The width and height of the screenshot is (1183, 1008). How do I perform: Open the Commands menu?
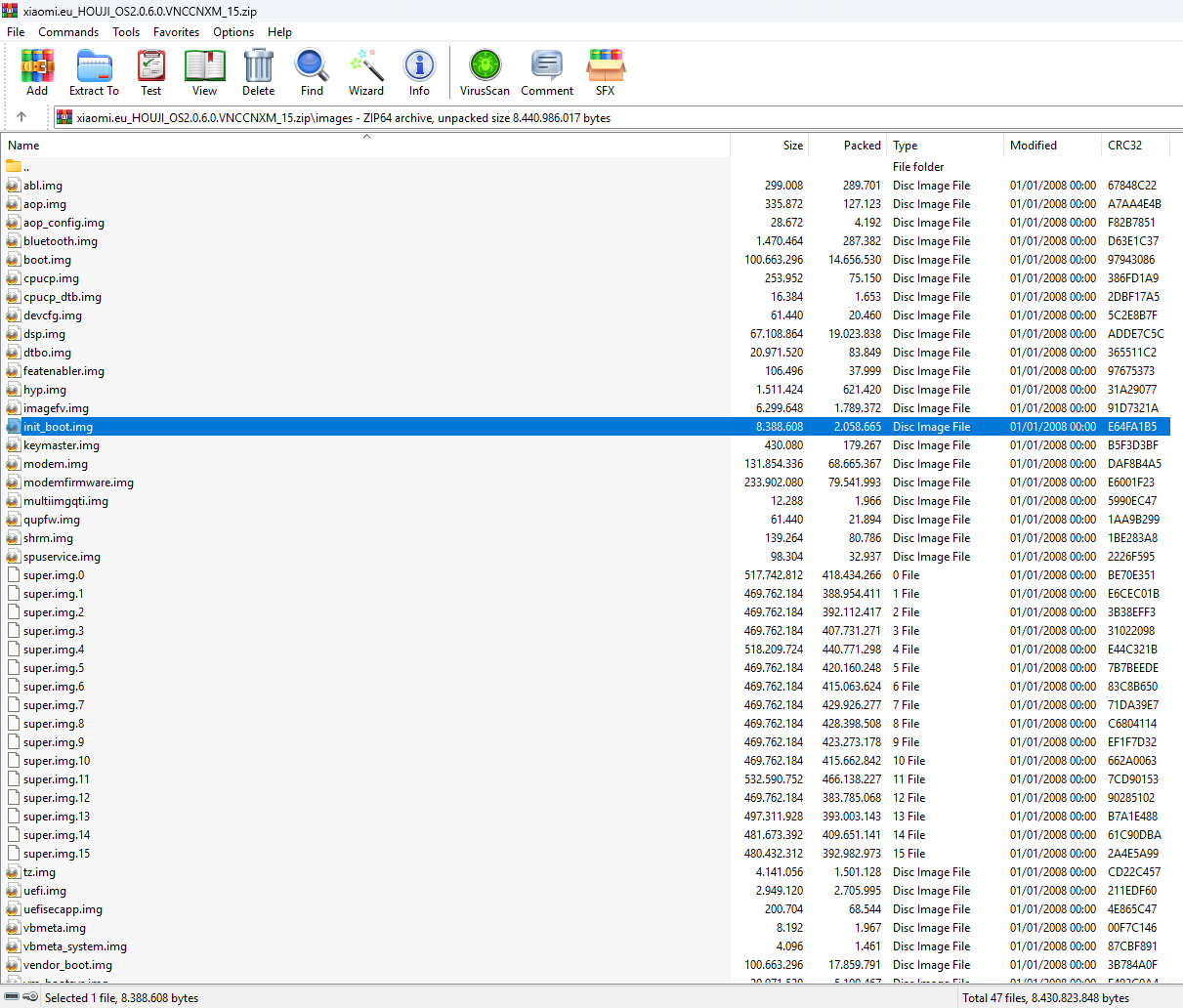tap(68, 32)
